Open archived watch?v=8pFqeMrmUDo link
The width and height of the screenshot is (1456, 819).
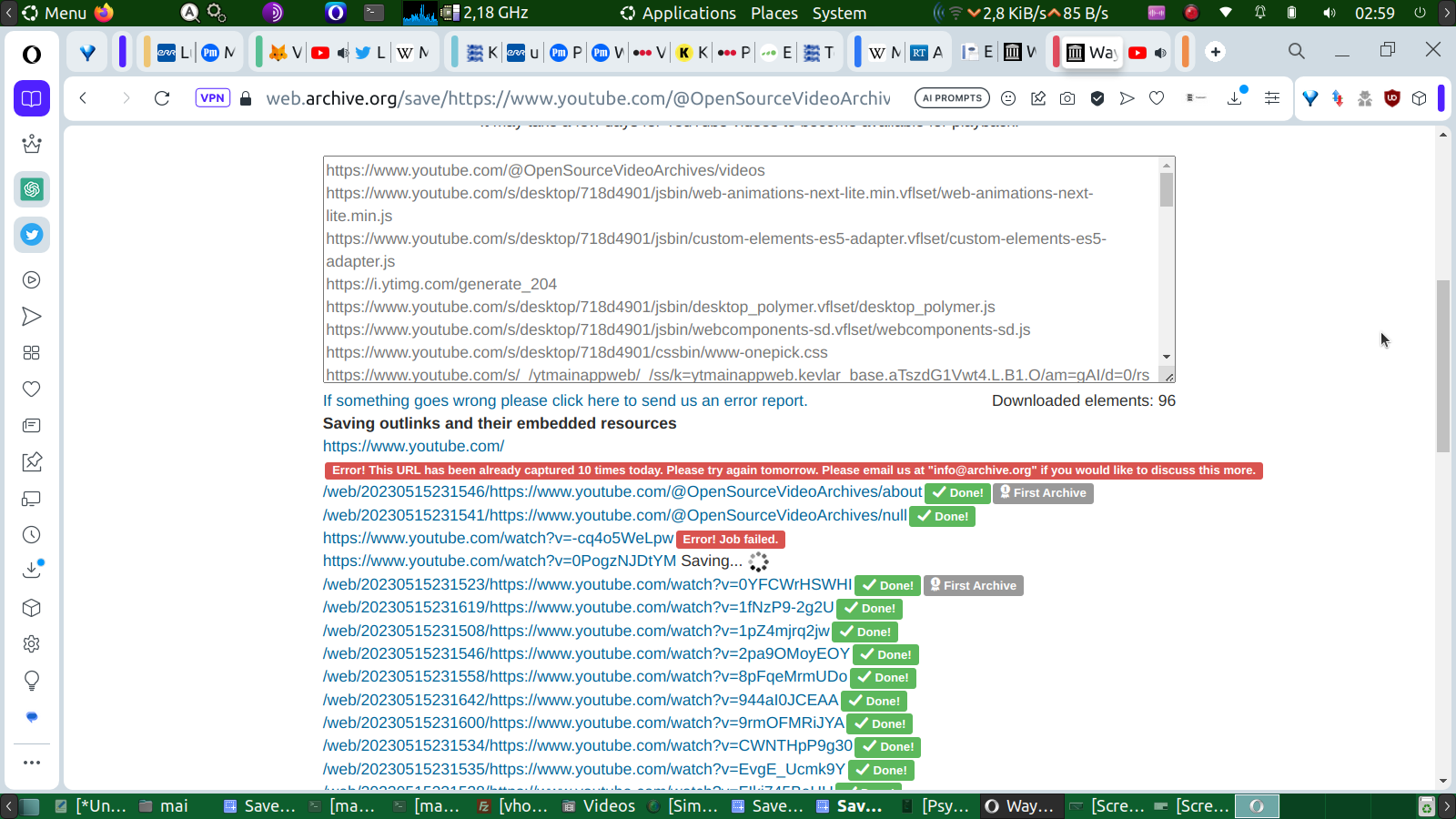pyautogui.click(x=585, y=676)
